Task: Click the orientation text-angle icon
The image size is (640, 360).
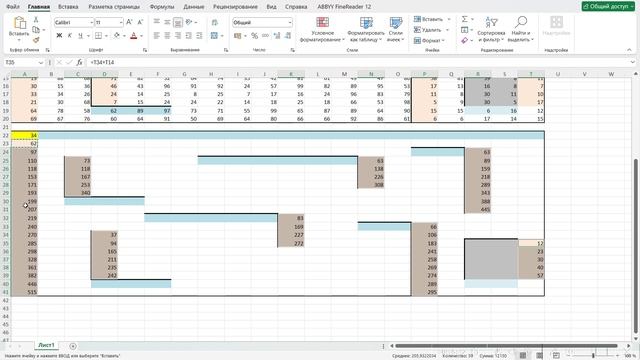Action: point(189,22)
